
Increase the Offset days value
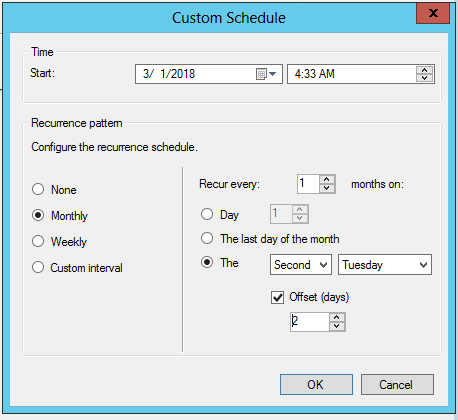[337, 317]
